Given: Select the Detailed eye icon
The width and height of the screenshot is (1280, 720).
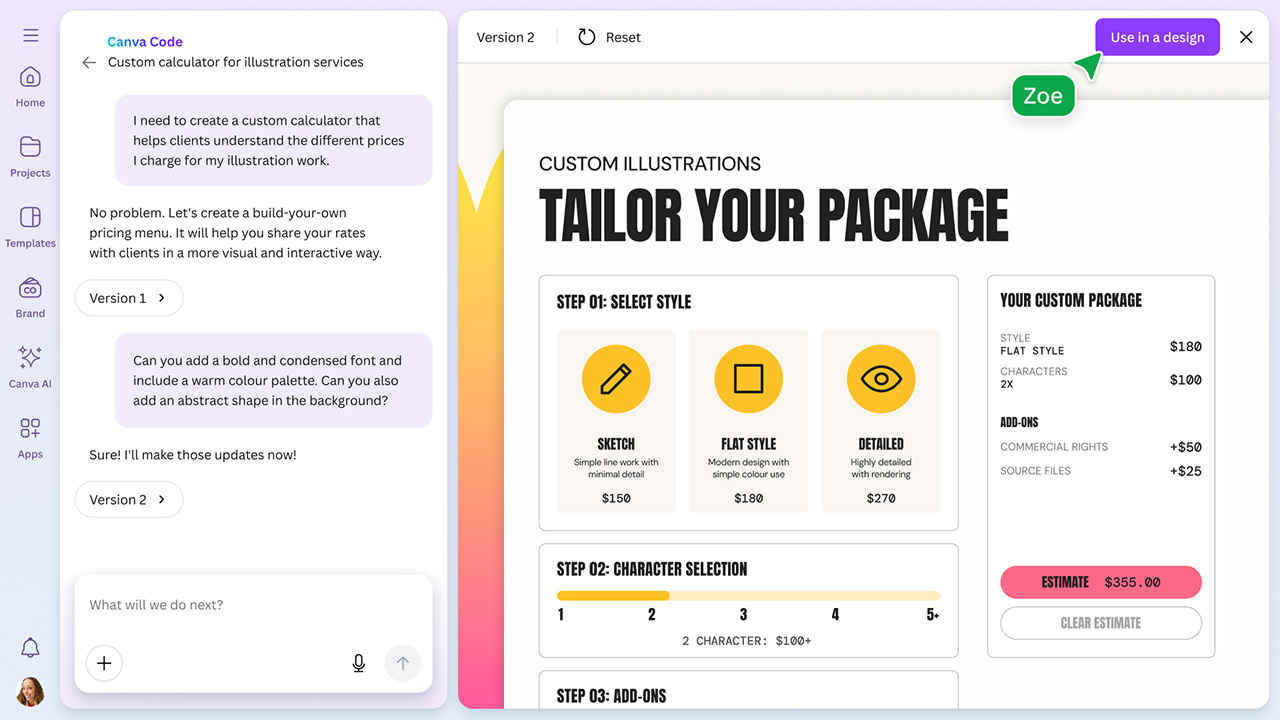Looking at the screenshot, I should click(x=881, y=379).
